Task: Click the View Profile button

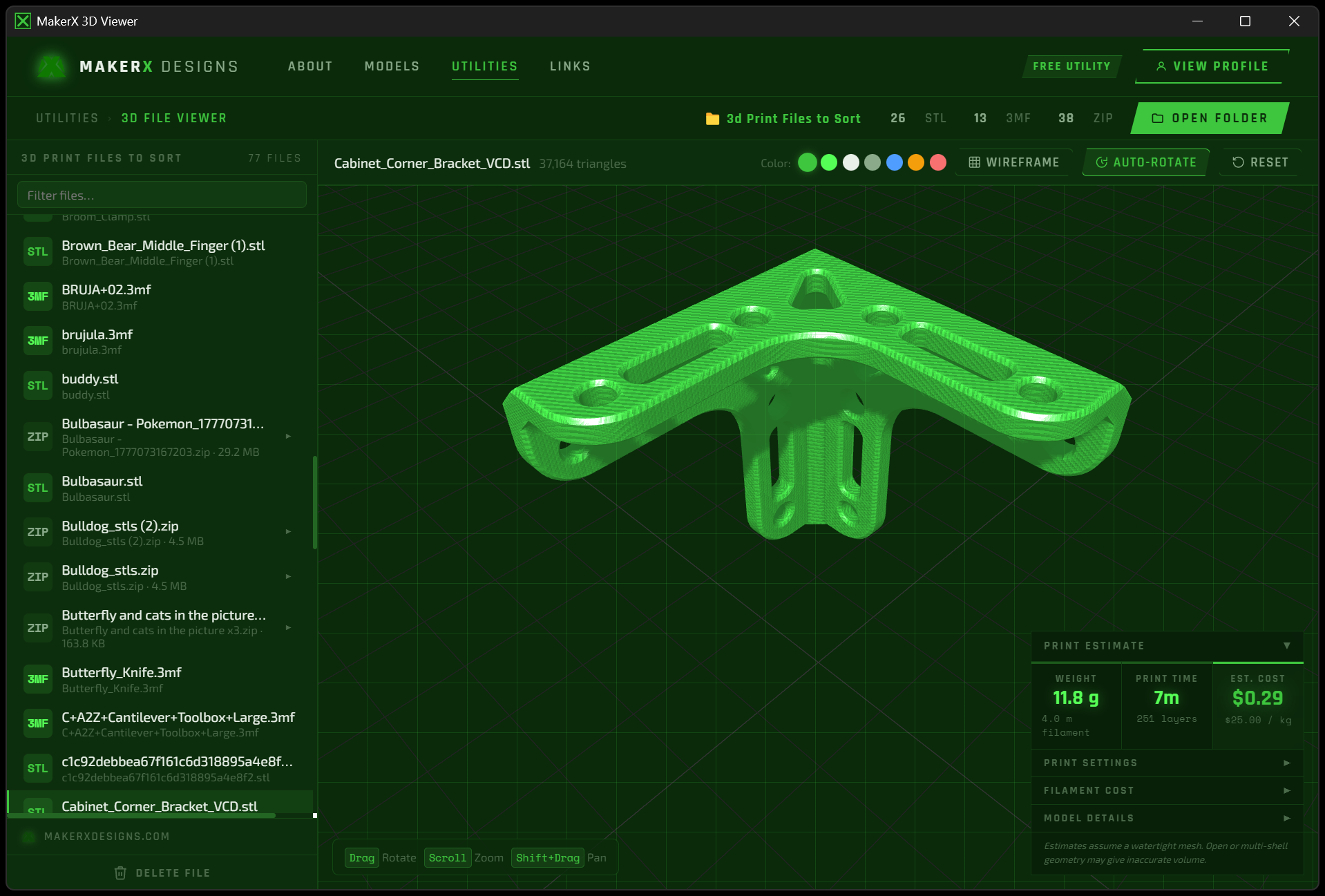Action: coord(1212,66)
